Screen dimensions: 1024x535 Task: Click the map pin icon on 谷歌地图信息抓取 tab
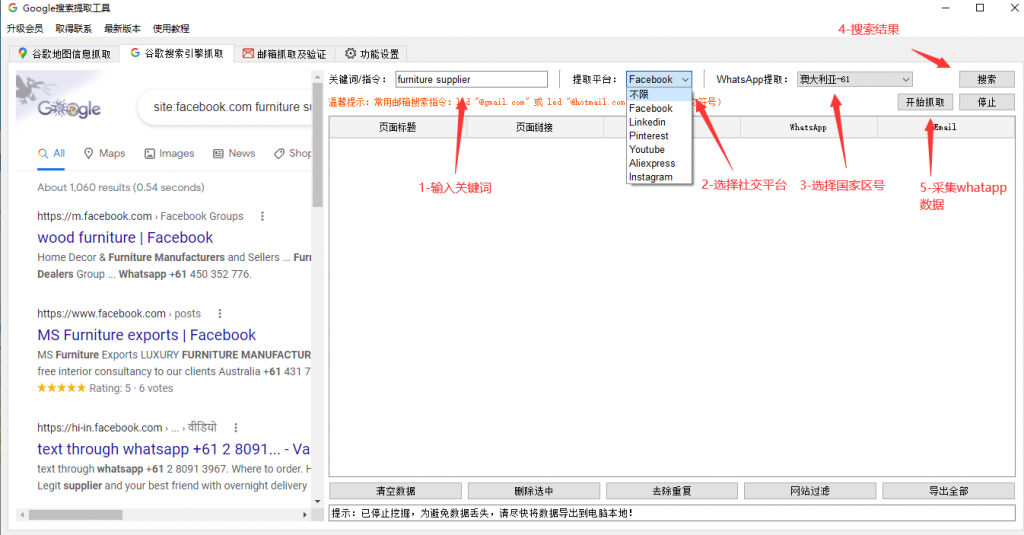point(23,53)
